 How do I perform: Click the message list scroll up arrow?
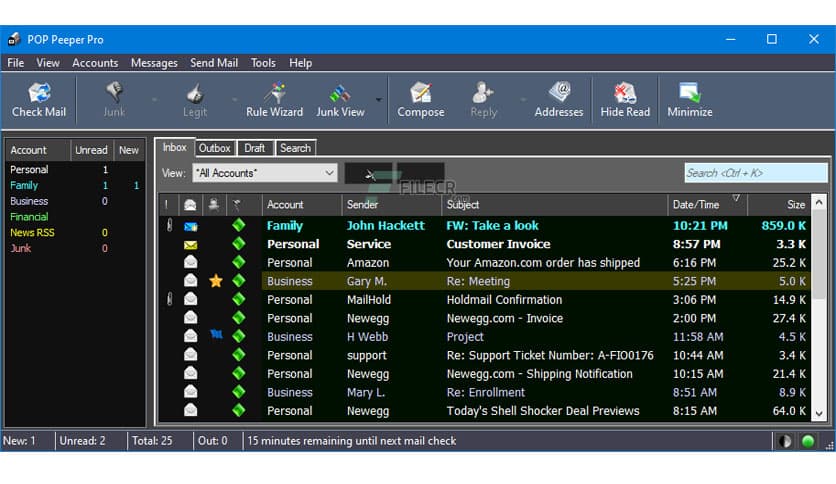(x=819, y=203)
